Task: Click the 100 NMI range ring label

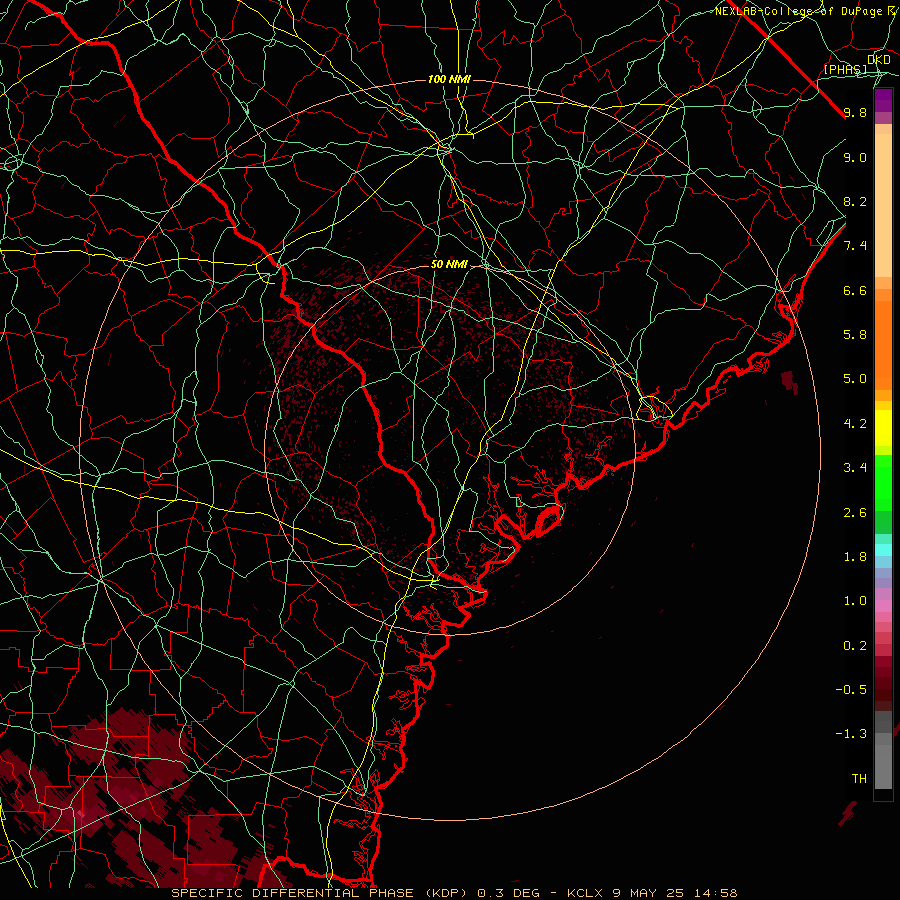Action: pos(449,79)
